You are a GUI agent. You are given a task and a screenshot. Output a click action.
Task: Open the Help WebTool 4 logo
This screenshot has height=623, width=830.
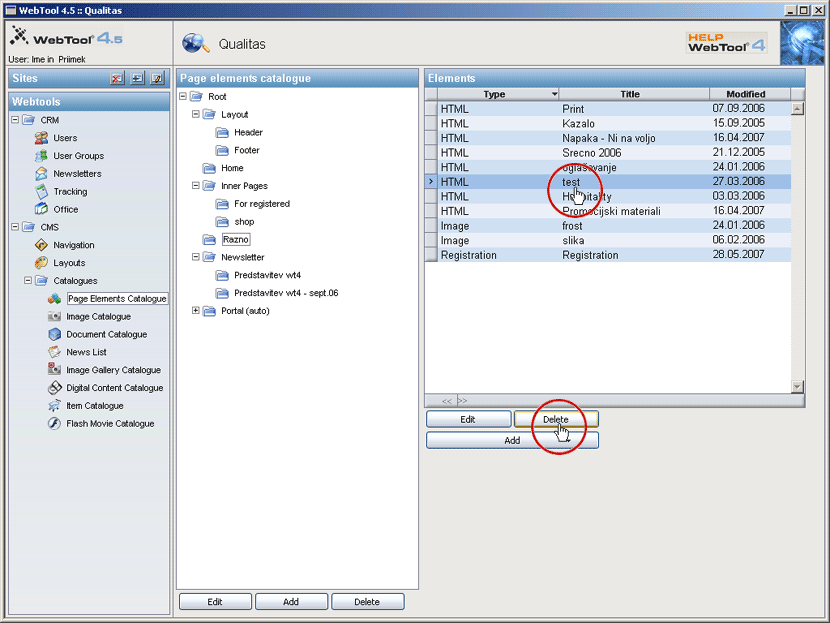coord(726,42)
